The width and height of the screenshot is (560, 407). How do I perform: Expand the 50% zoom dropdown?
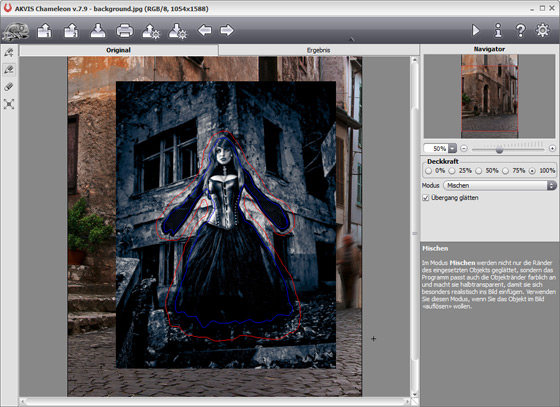click(x=452, y=148)
